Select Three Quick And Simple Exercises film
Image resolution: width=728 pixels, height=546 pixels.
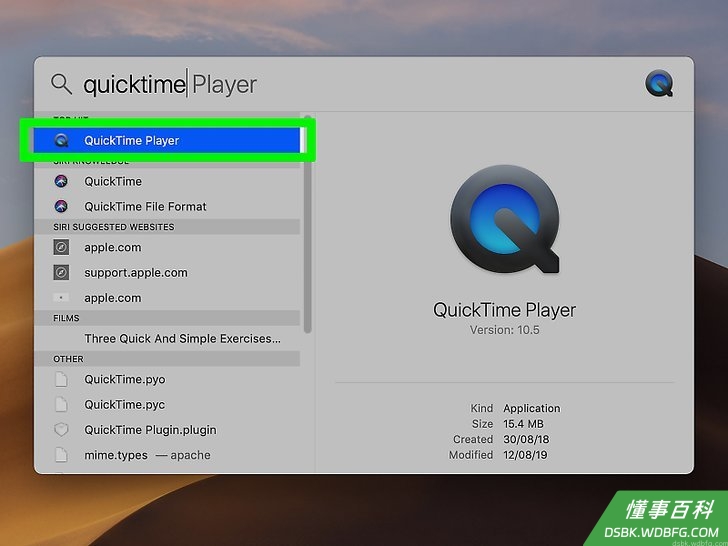(167, 338)
